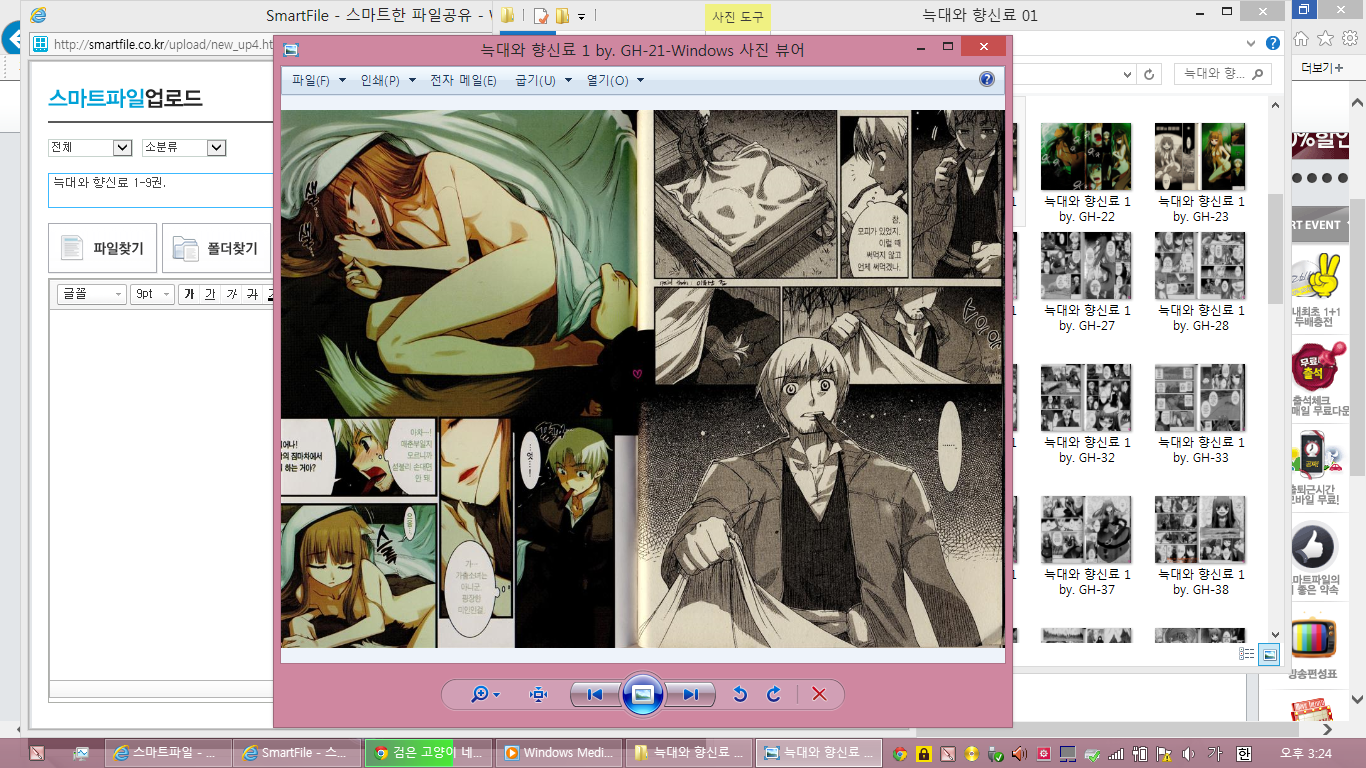Click the 더보기+ link
Viewport: 1366px width, 768px height.
pos(1320,67)
